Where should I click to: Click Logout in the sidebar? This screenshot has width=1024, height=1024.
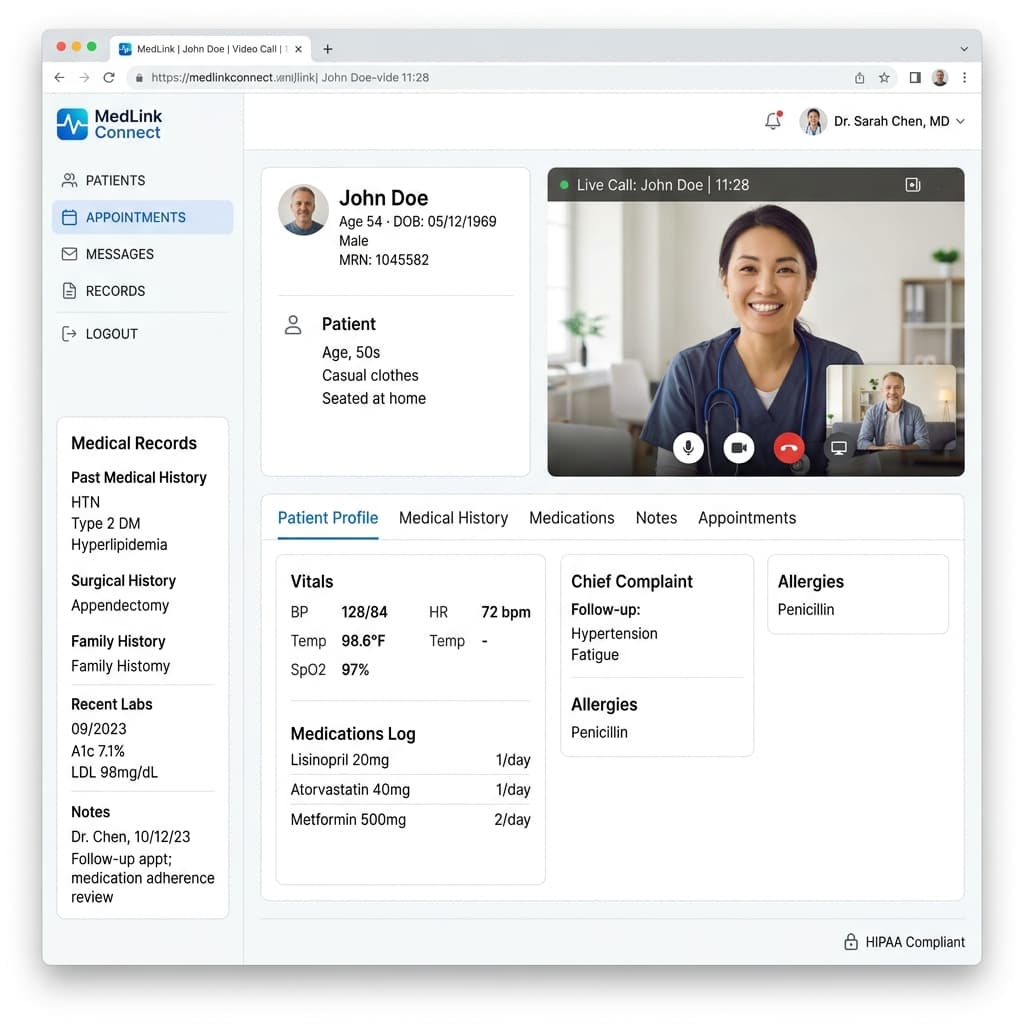click(142, 334)
